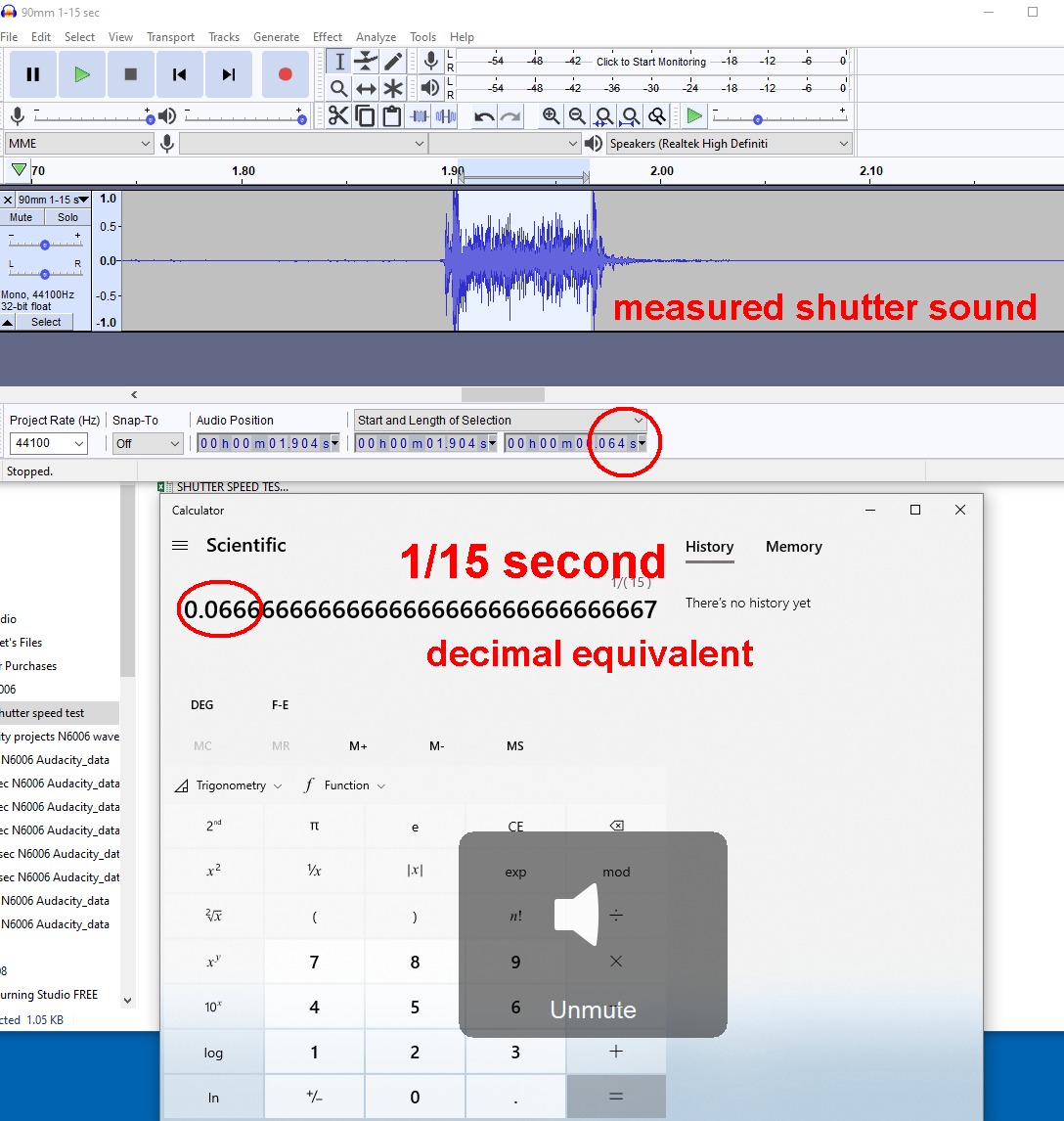Select the Envelope tool
1064x1121 pixels.
pos(366,62)
